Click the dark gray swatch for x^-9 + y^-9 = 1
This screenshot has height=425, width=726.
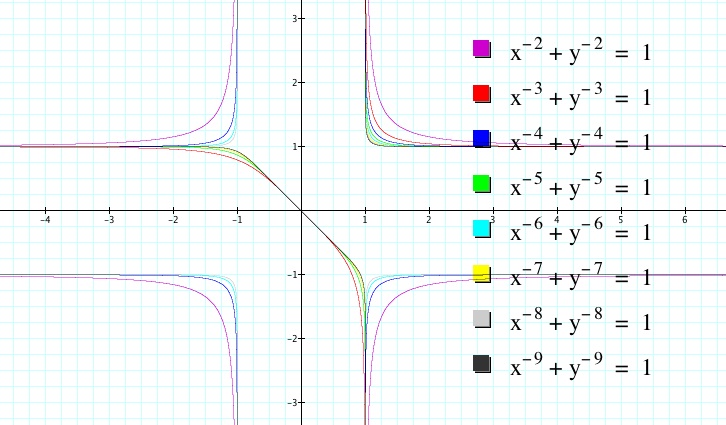[x=482, y=364]
